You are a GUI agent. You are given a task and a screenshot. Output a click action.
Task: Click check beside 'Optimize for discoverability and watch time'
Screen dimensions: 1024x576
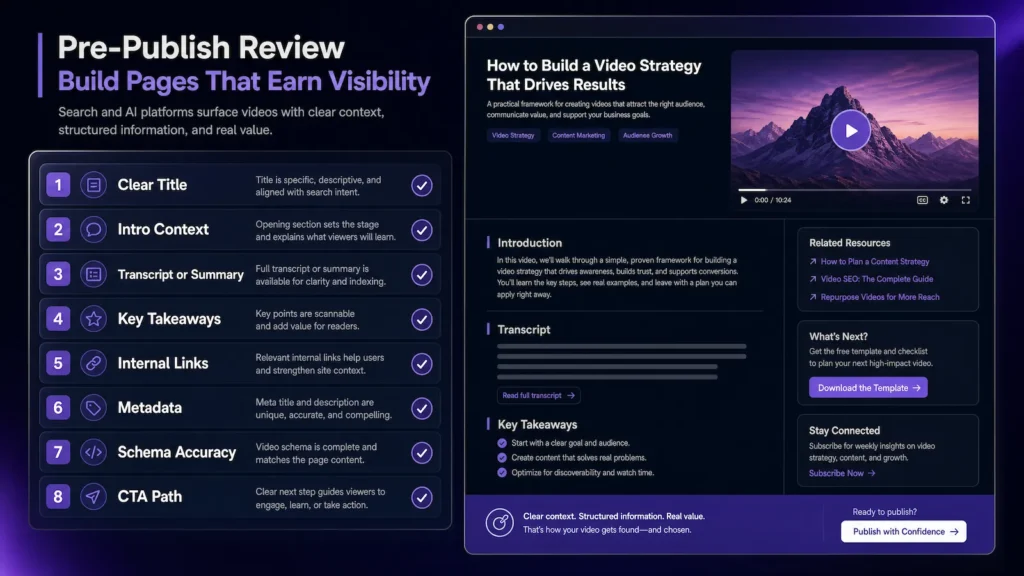click(x=502, y=473)
